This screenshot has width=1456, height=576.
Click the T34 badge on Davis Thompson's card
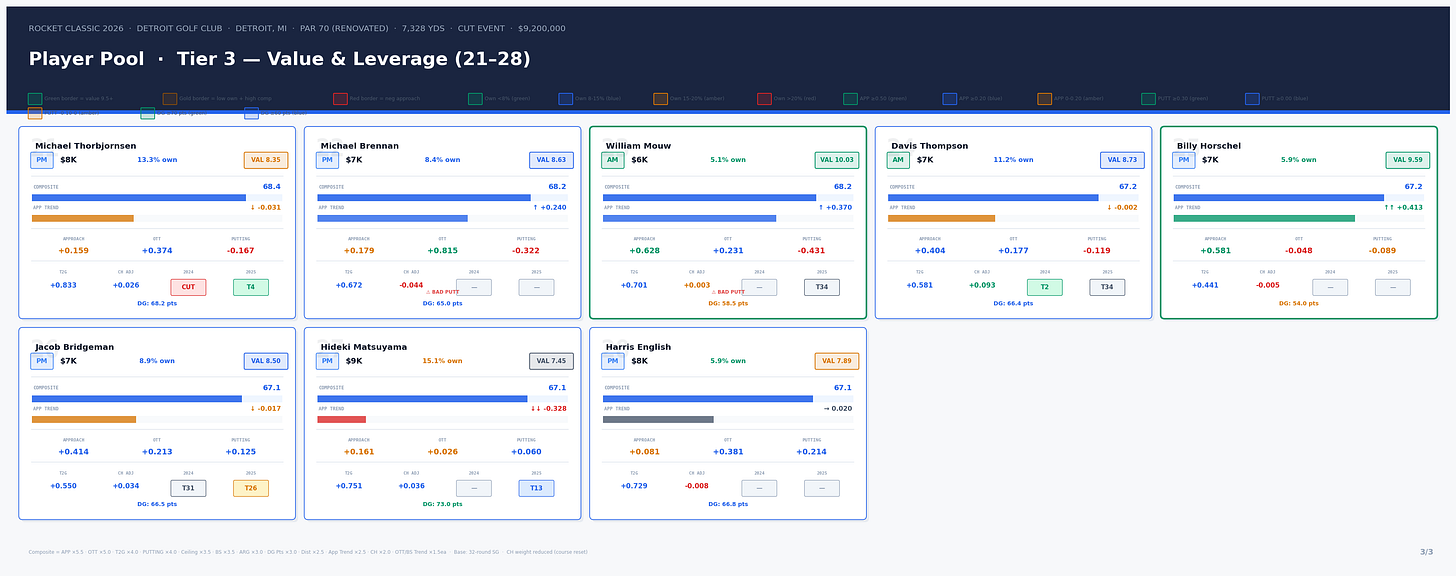click(1107, 287)
